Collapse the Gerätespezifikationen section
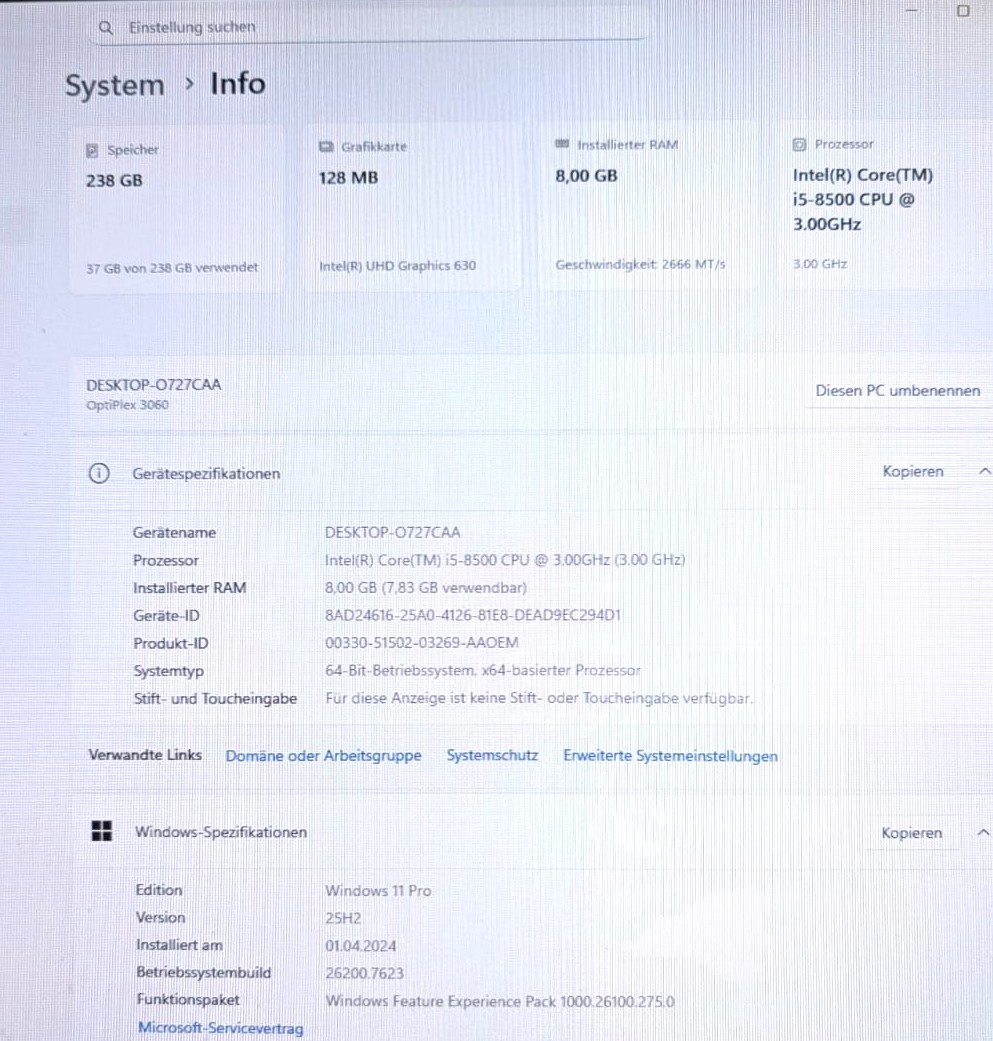Image resolution: width=993 pixels, height=1041 pixels. tap(984, 471)
